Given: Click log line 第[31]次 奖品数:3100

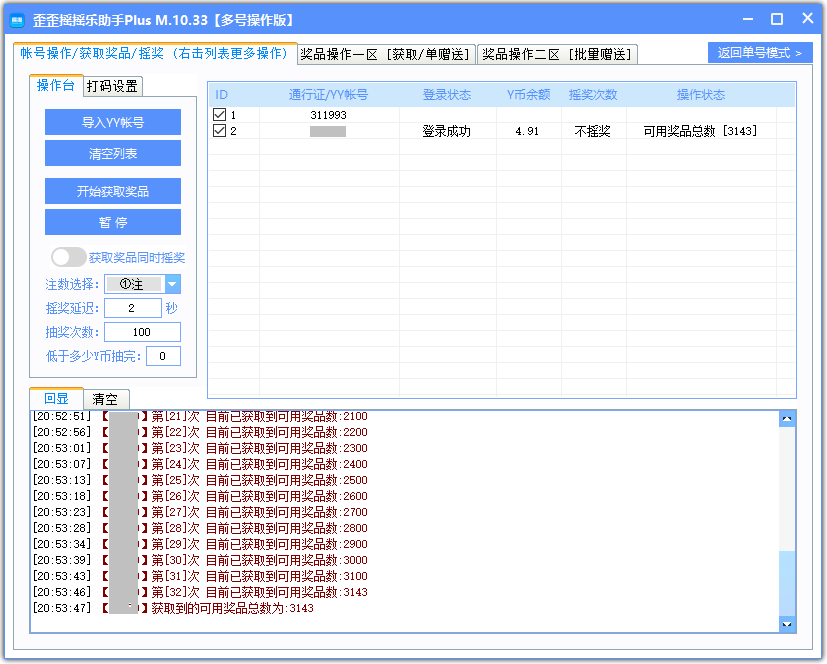Looking at the screenshot, I should click(200, 576).
